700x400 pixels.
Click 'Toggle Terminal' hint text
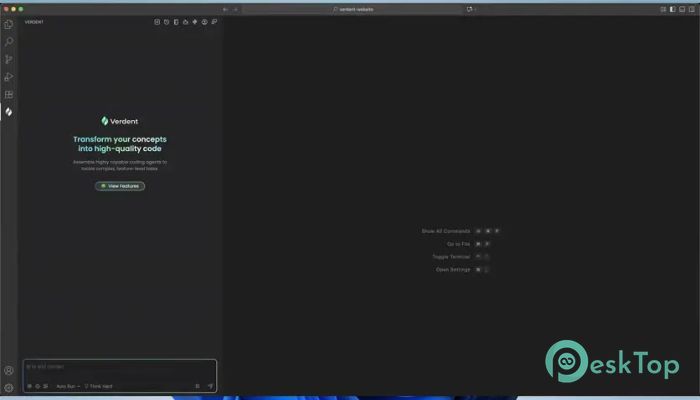(451, 257)
